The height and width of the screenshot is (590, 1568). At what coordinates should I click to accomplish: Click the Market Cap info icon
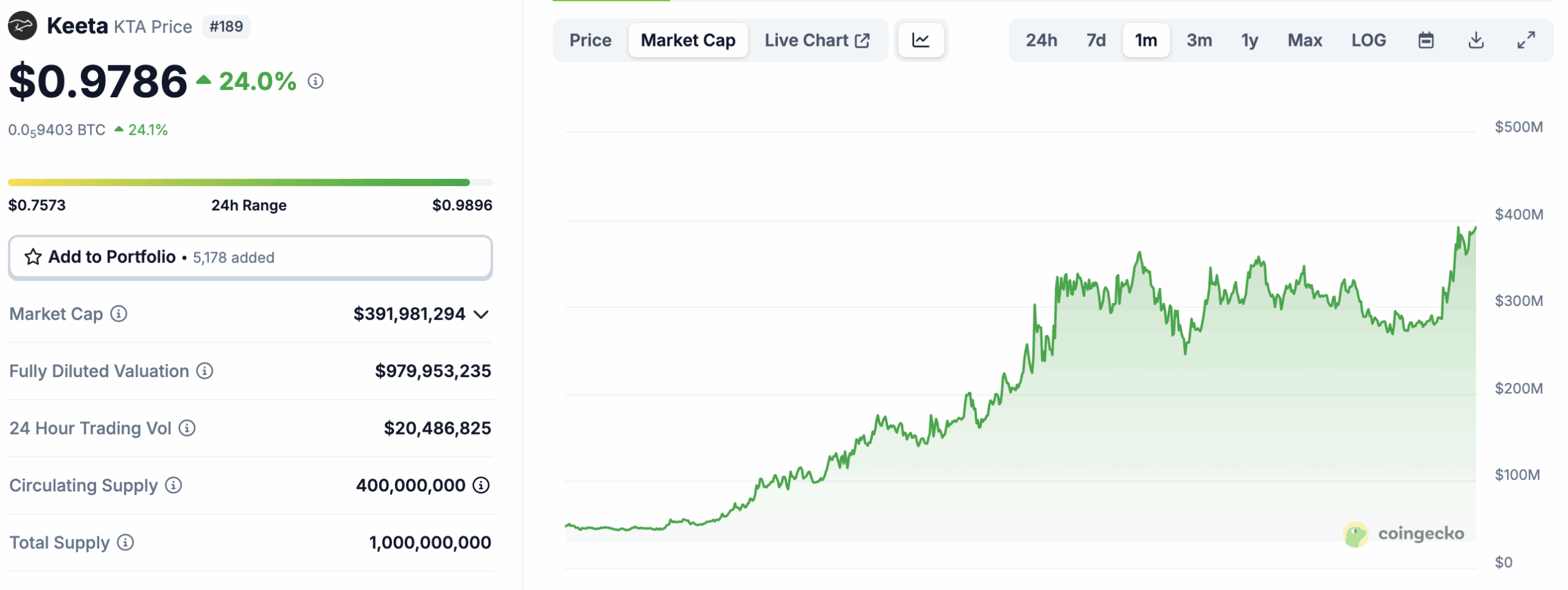(x=119, y=314)
